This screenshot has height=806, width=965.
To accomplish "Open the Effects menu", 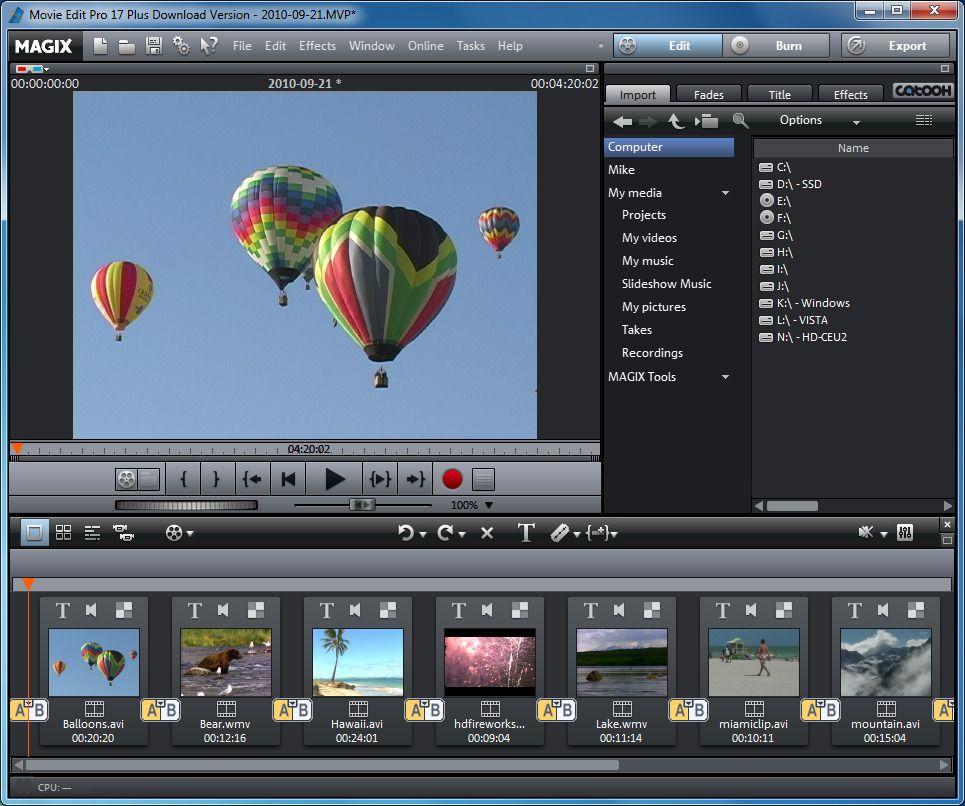I will (x=317, y=46).
